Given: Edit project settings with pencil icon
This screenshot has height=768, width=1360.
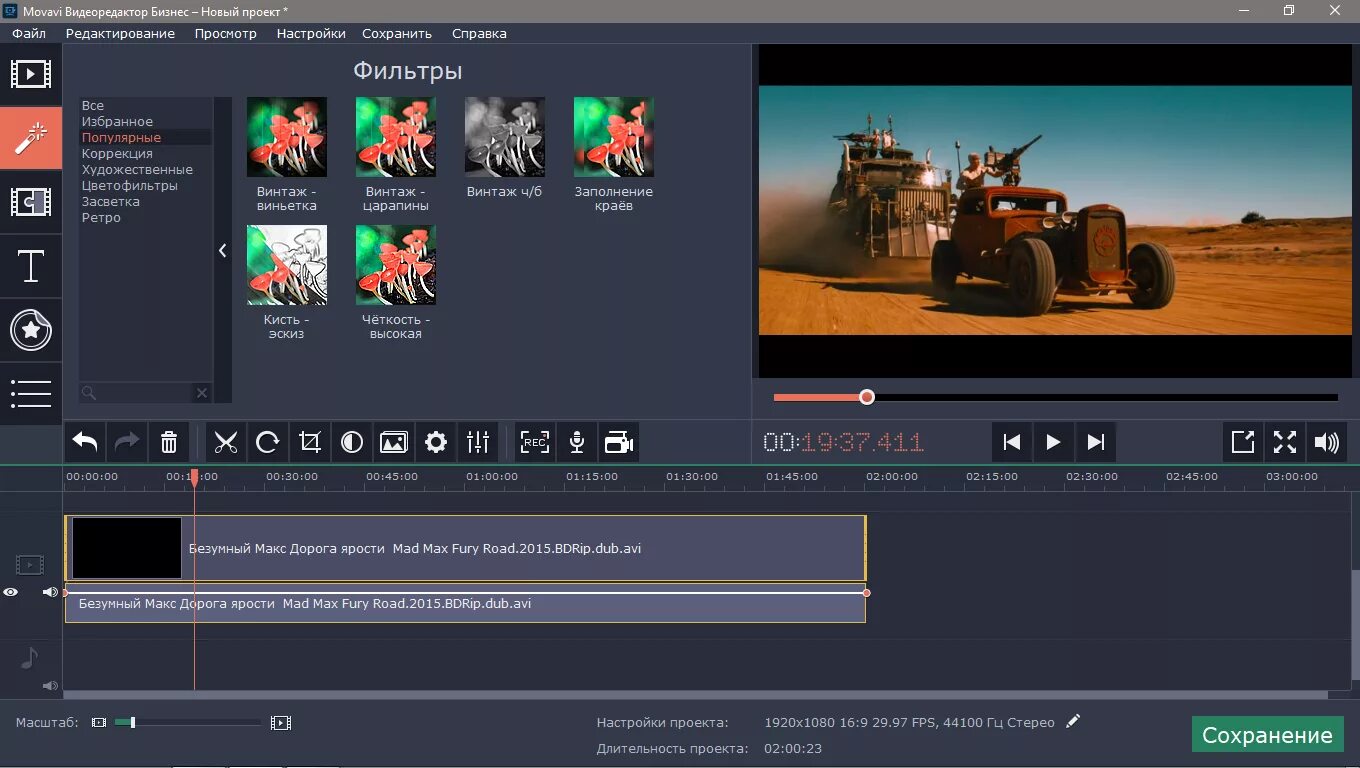Looking at the screenshot, I should click(1073, 721).
